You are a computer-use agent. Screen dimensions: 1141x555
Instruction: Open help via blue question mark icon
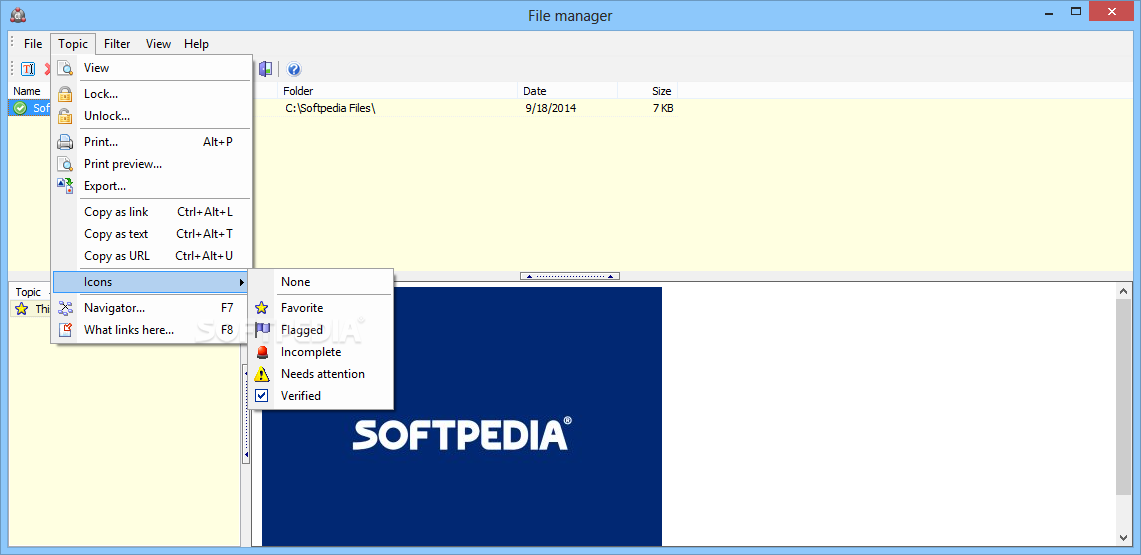(x=294, y=69)
